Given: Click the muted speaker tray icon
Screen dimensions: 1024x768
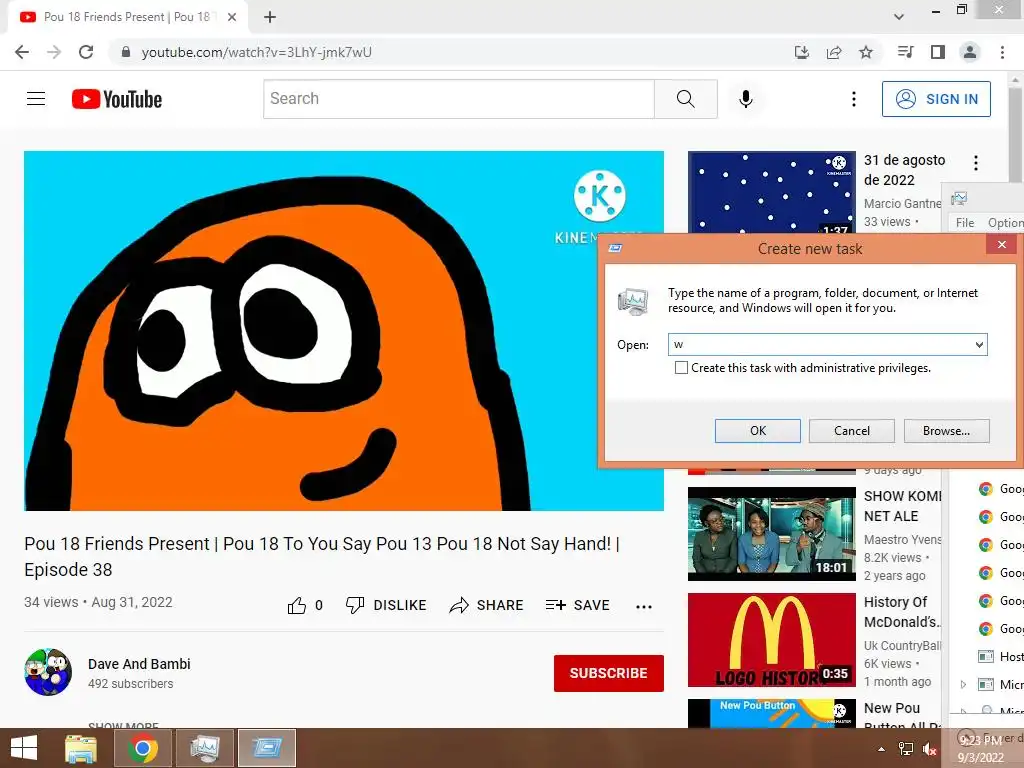Looking at the screenshot, I should point(930,750).
